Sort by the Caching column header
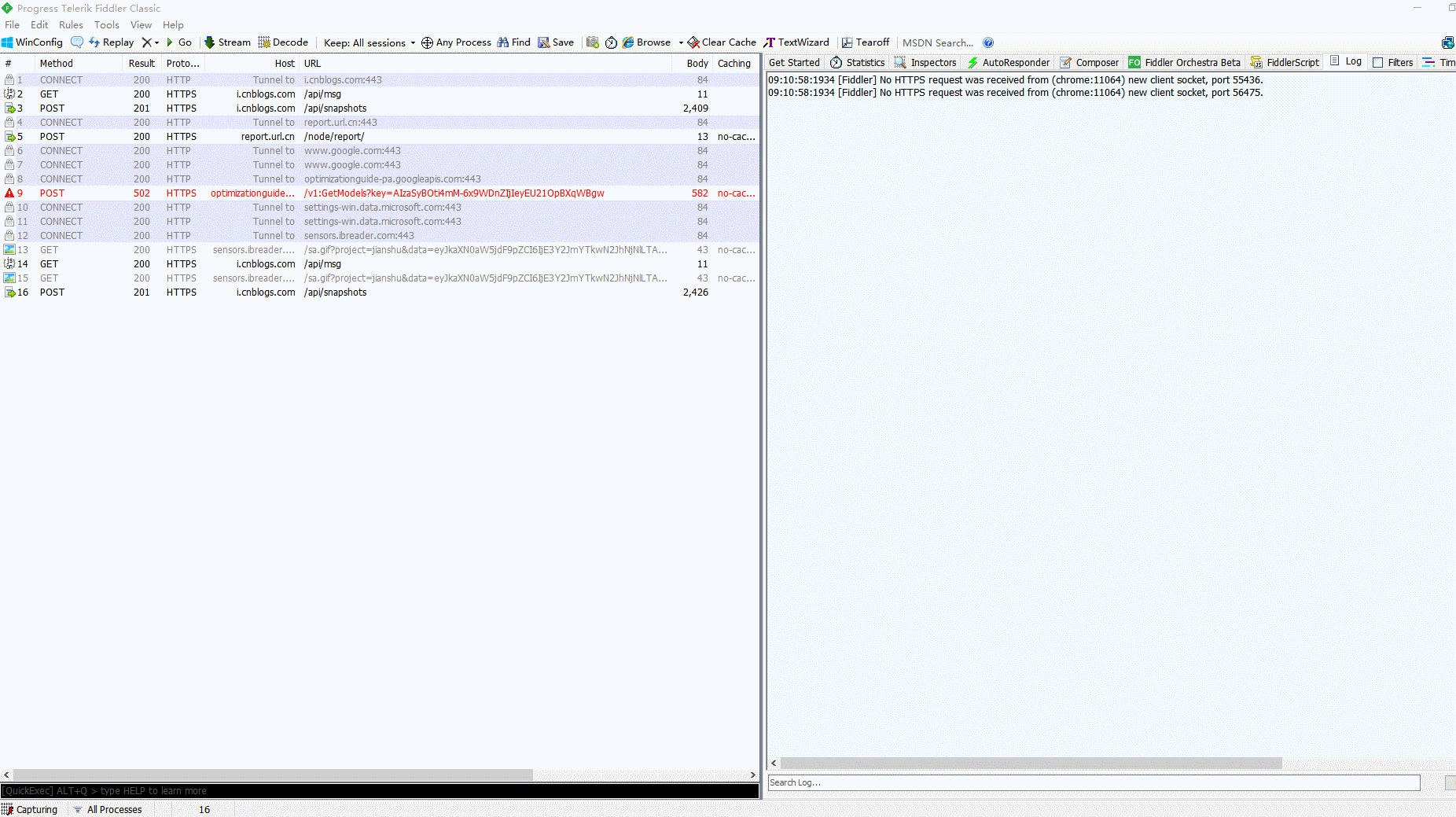 pos(734,64)
